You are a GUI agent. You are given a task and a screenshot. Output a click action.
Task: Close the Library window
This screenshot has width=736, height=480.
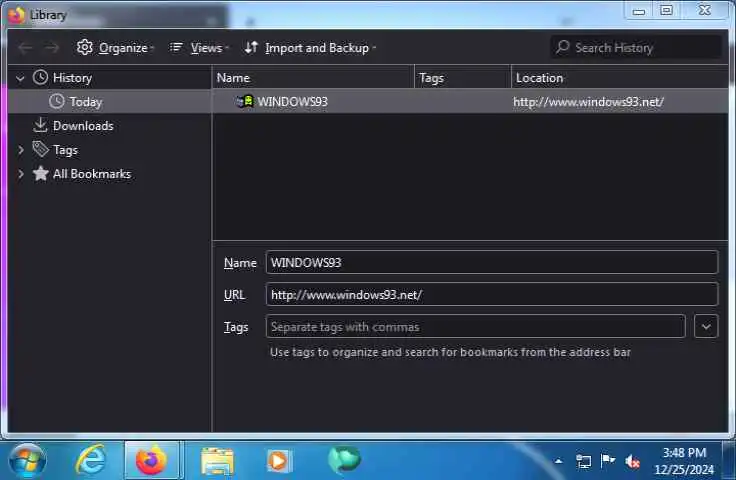pyautogui.click(x=705, y=10)
